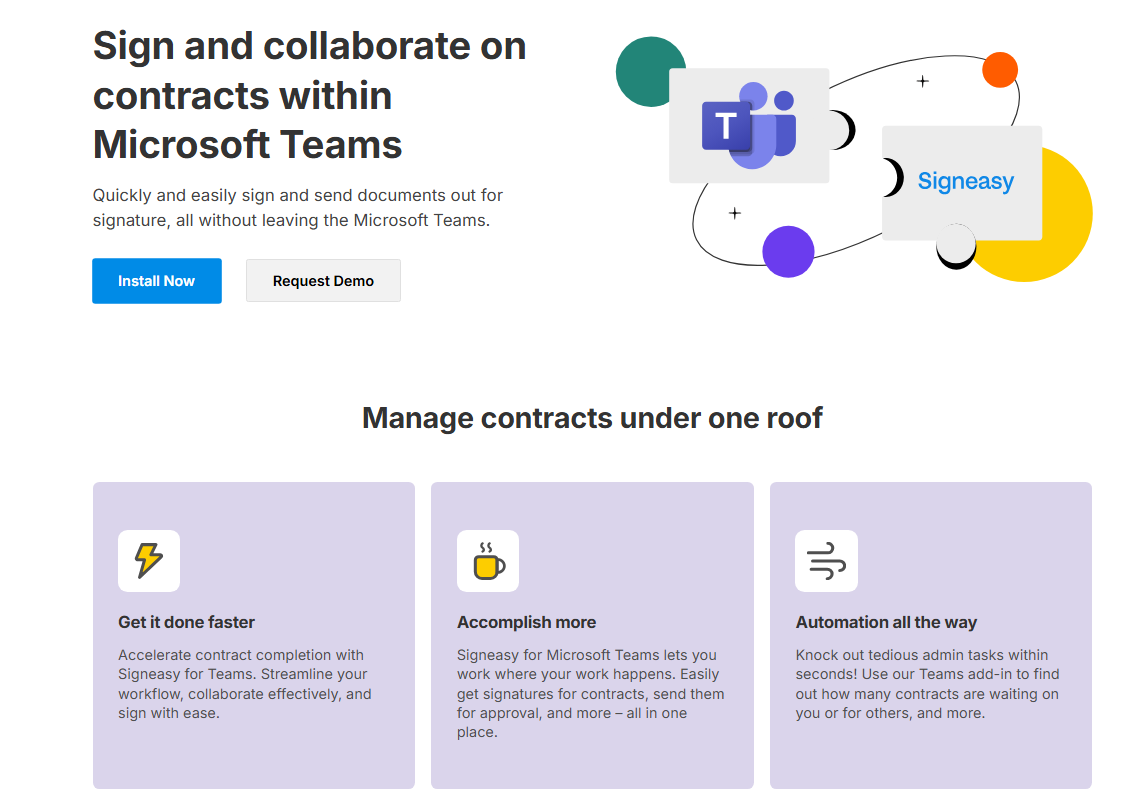Click the 'Quickly and easily sign' subtitle text
The width and height of the screenshot is (1124, 808).
(297, 208)
